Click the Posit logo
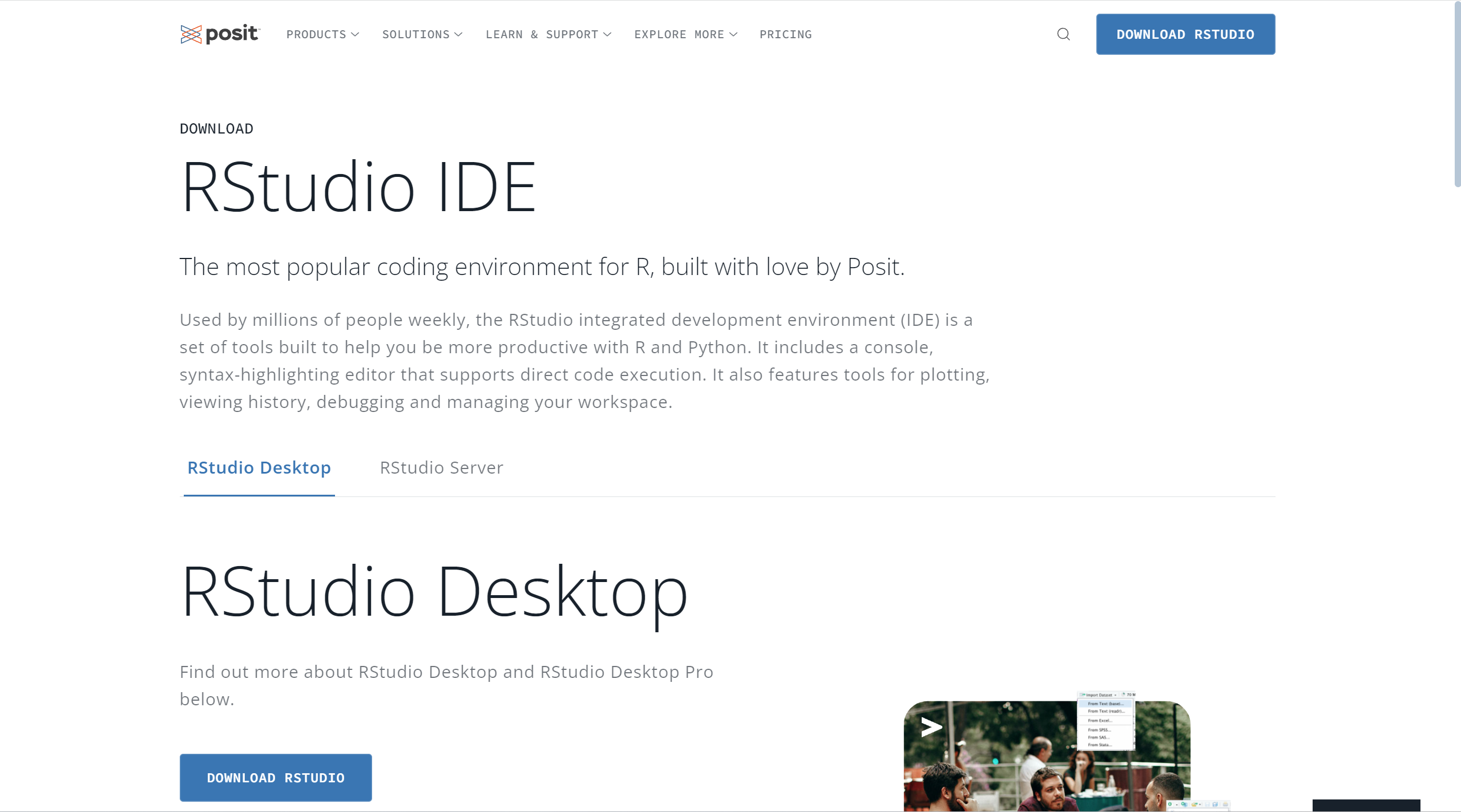 (x=219, y=34)
